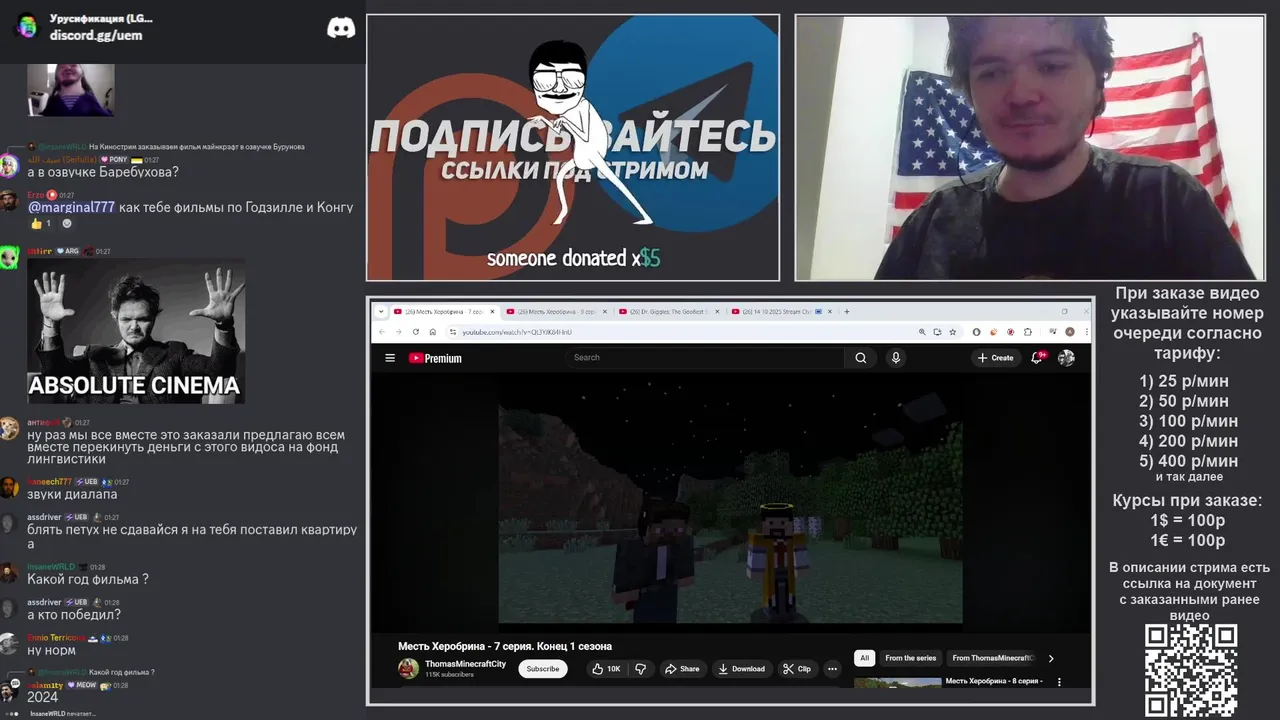
Task: Click message 'звуки диалапа'
Action: pos(72,494)
